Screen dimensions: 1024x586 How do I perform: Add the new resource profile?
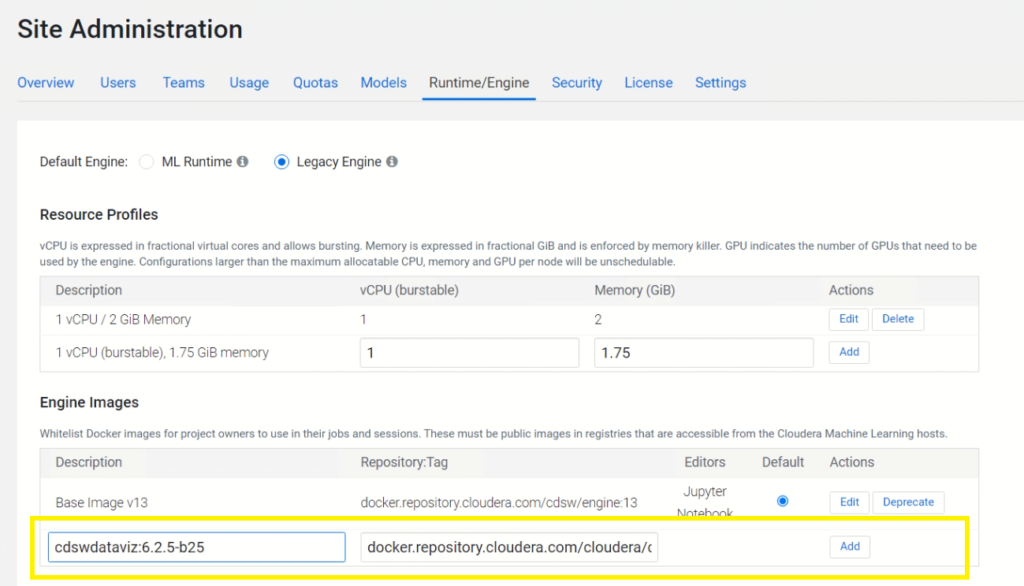click(x=849, y=352)
